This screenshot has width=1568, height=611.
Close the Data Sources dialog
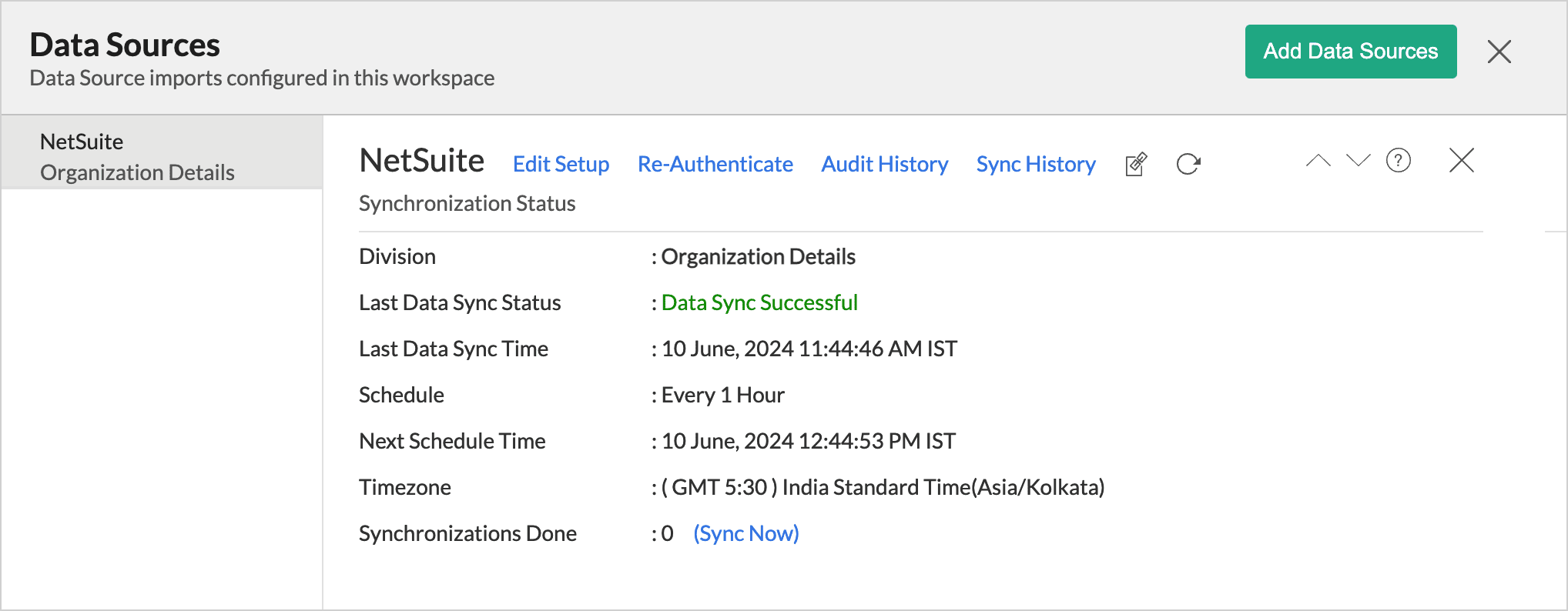pyautogui.click(x=1499, y=52)
